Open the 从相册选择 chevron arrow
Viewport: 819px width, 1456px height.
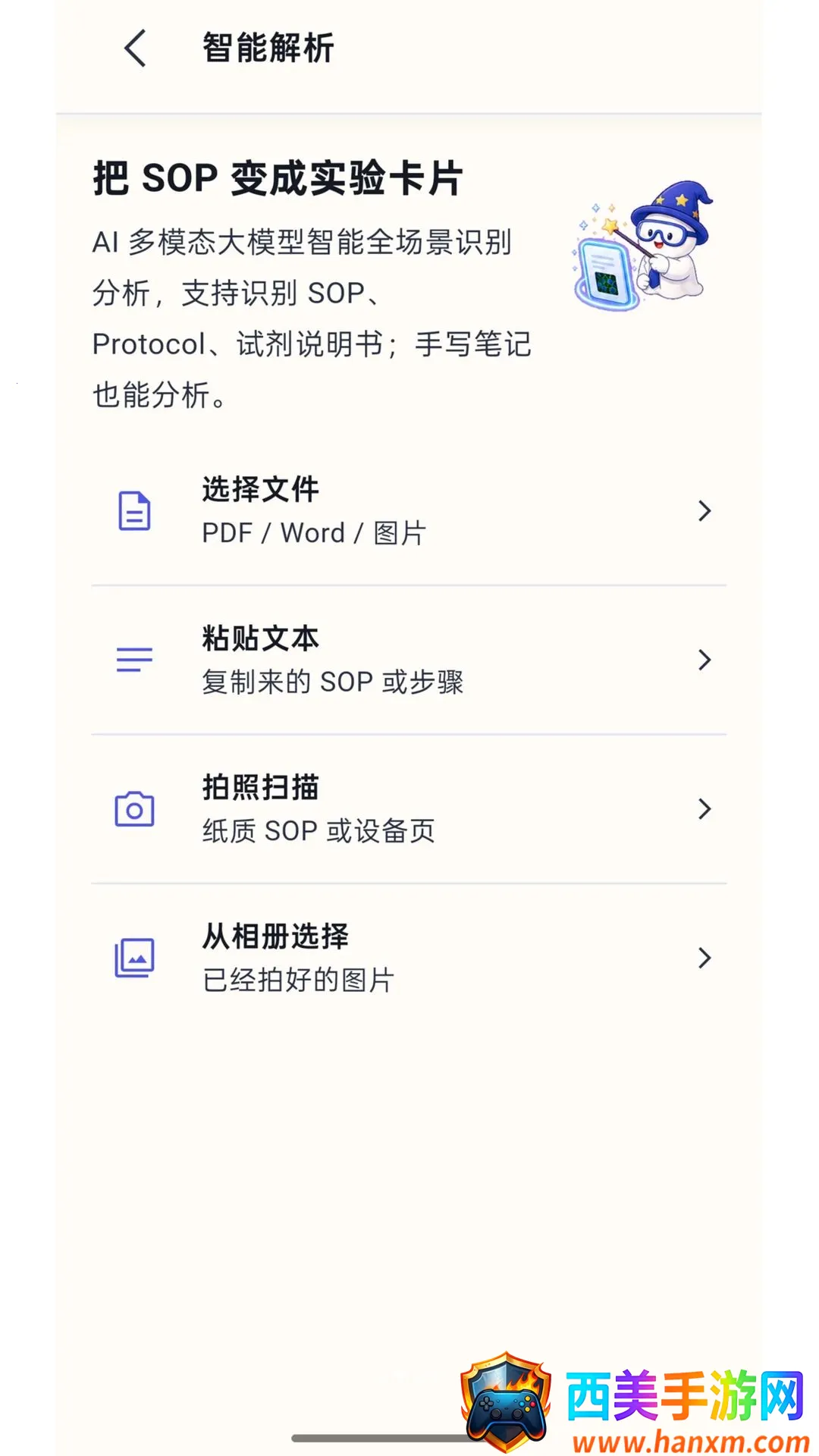(x=704, y=958)
